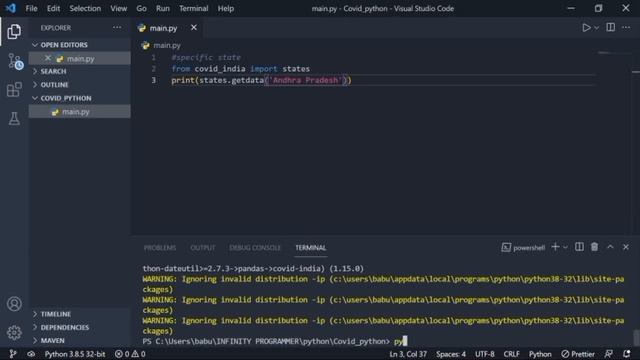Select the powershell terminal label
The height and width of the screenshot is (360, 640).
point(523,247)
